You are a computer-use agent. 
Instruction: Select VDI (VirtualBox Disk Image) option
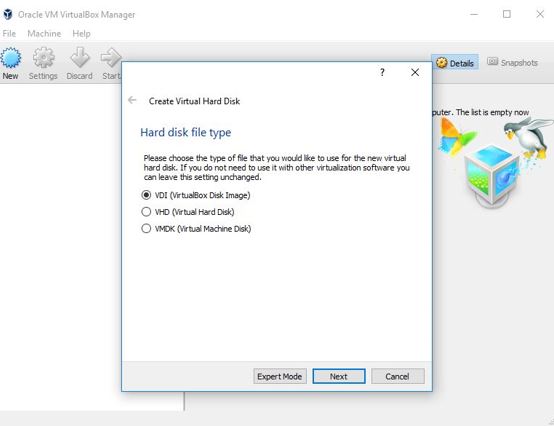click(x=196, y=195)
